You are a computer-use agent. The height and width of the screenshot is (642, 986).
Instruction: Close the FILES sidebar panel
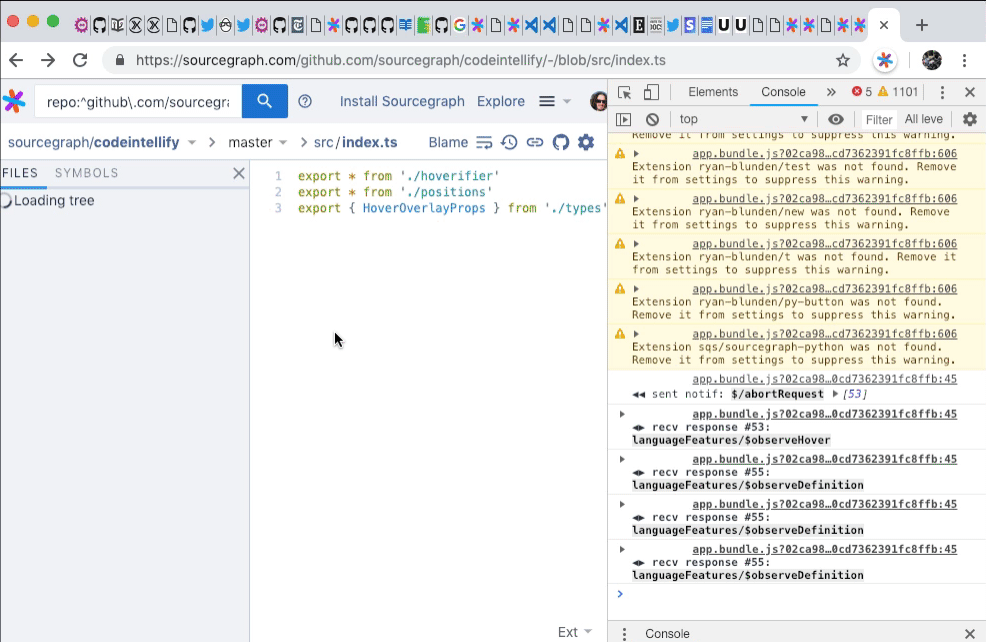coord(239,173)
